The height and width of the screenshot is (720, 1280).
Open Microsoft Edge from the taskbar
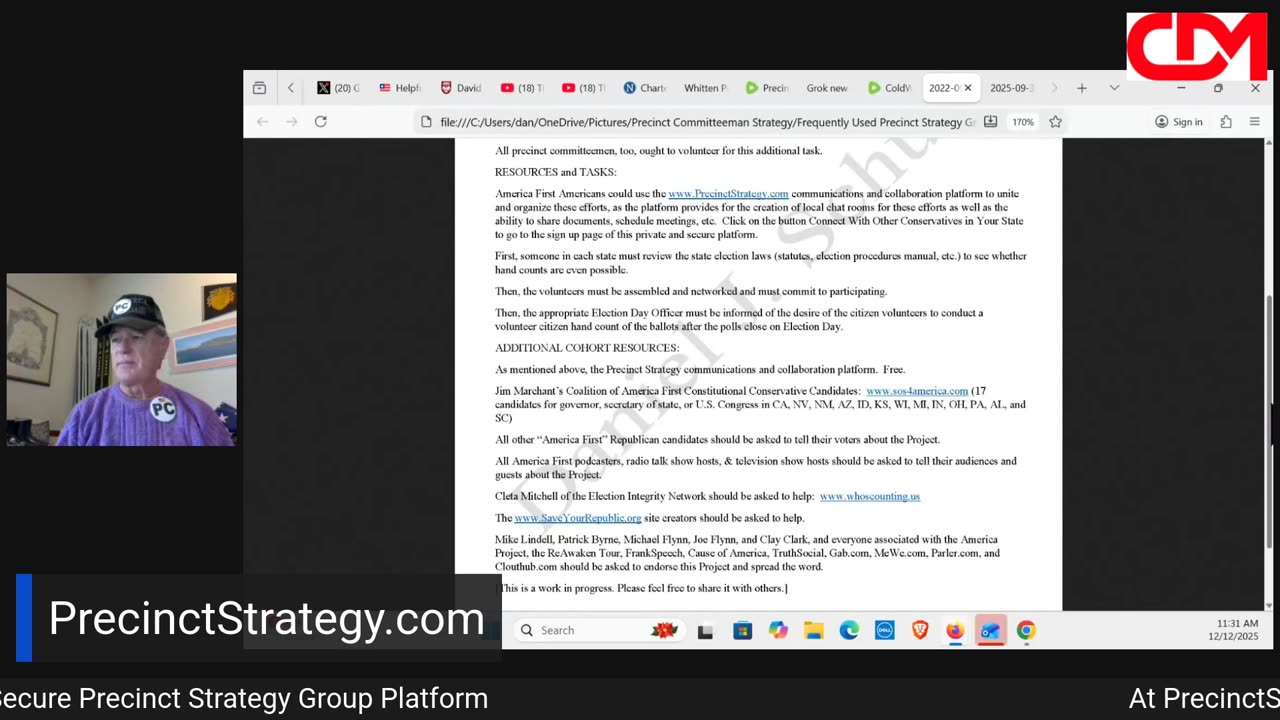coord(849,630)
